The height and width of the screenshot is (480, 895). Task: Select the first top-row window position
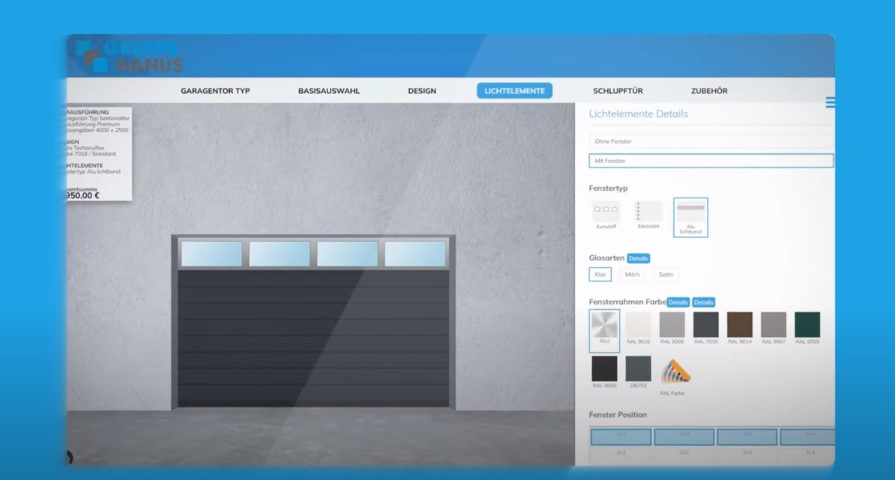[620, 437]
